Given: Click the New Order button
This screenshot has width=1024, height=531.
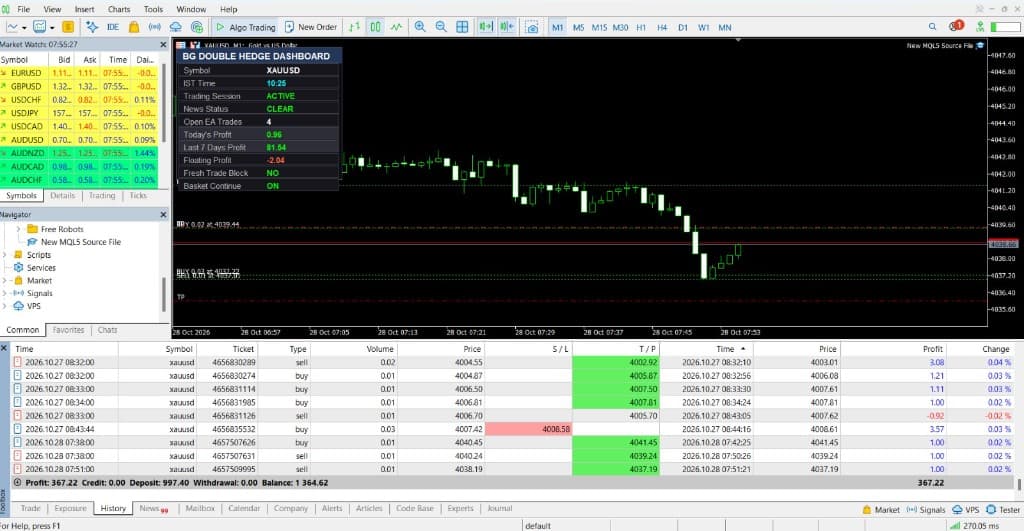Looking at the screenshot, I should pos(311,27).
